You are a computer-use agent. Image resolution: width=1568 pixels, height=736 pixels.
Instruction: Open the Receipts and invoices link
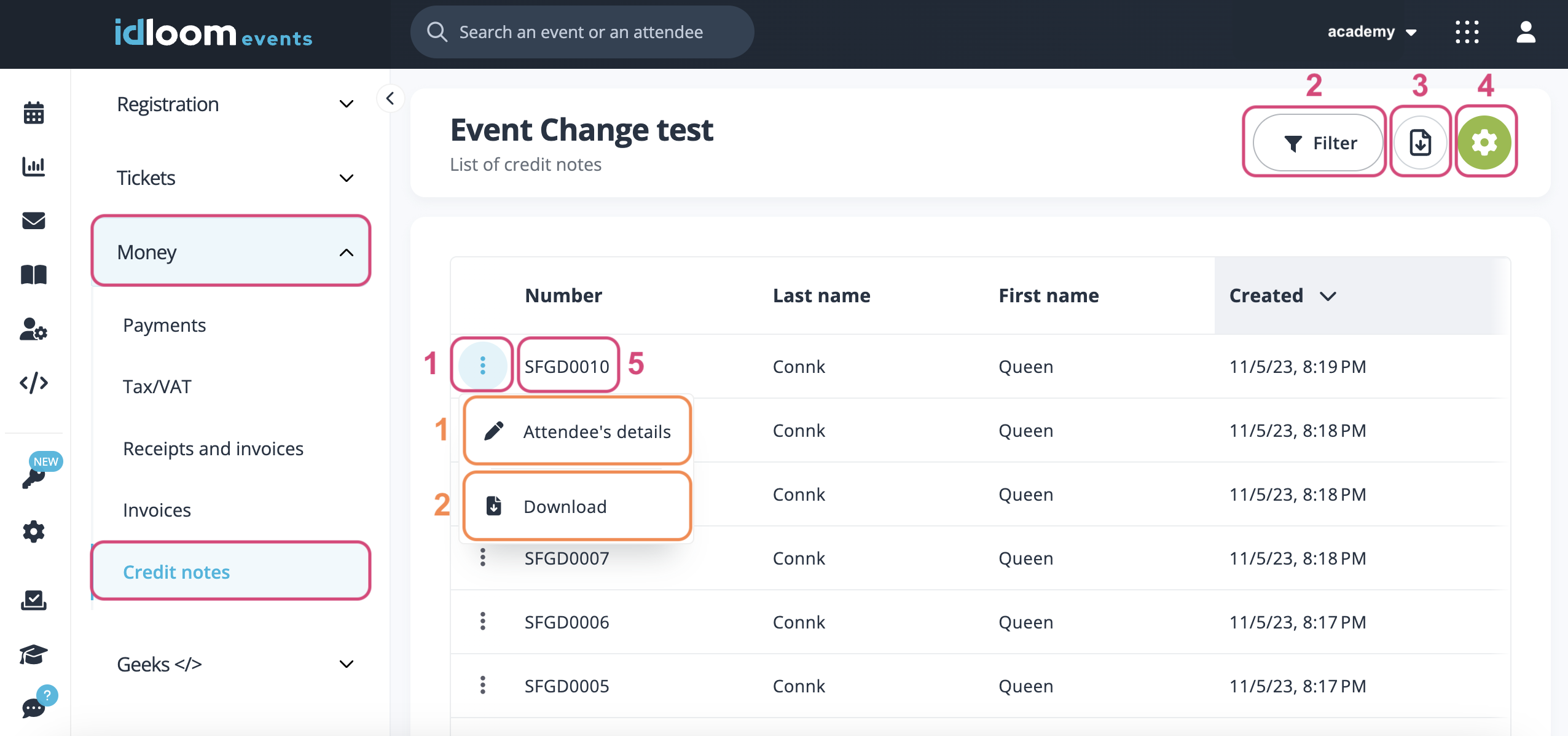(x=213, y=448)
